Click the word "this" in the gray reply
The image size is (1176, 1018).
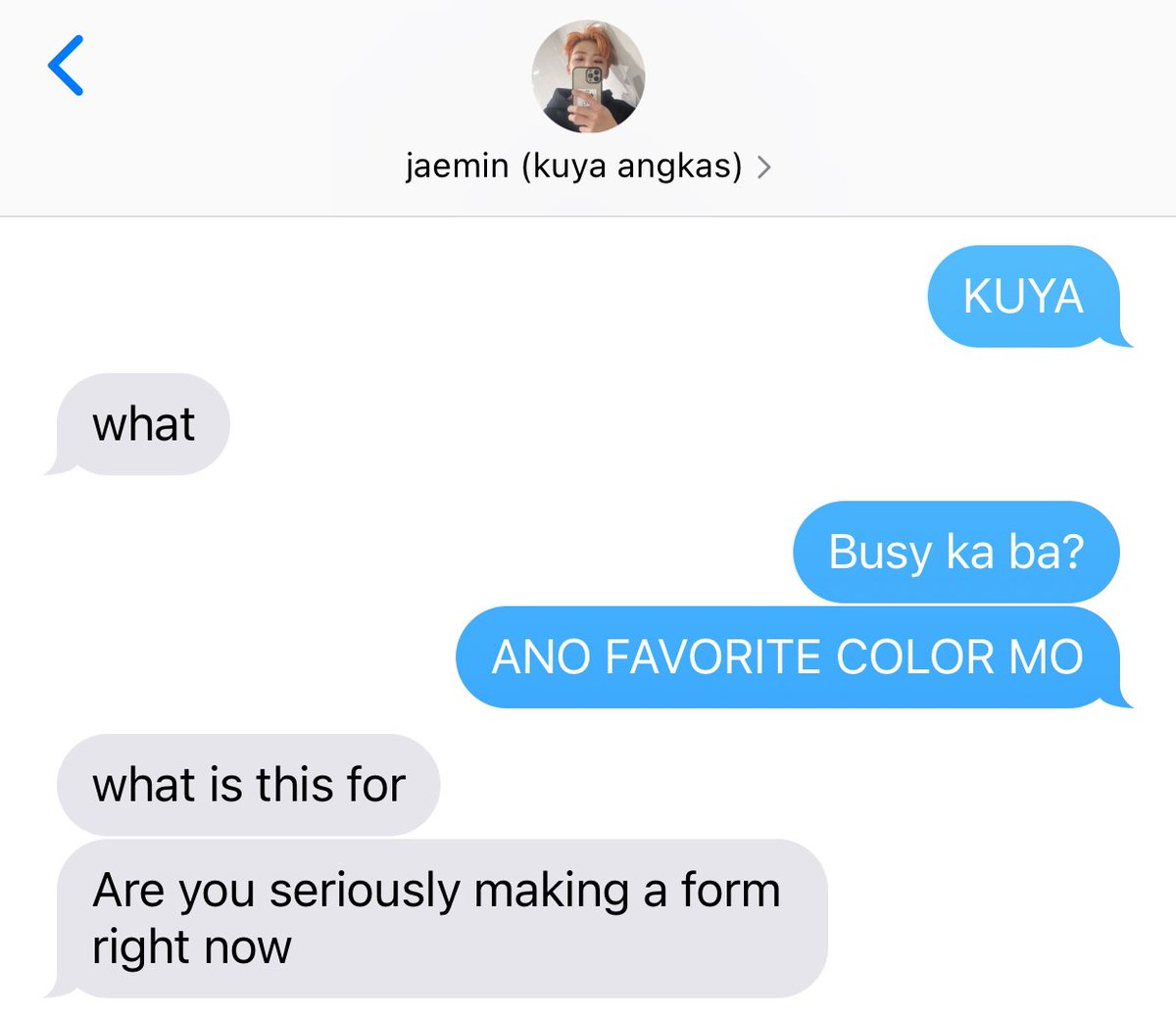pyautogui.click(x=282, y=785)
